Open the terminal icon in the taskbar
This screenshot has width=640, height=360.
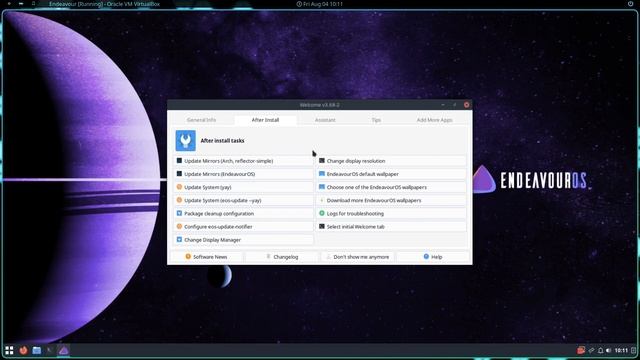[50, 350]
